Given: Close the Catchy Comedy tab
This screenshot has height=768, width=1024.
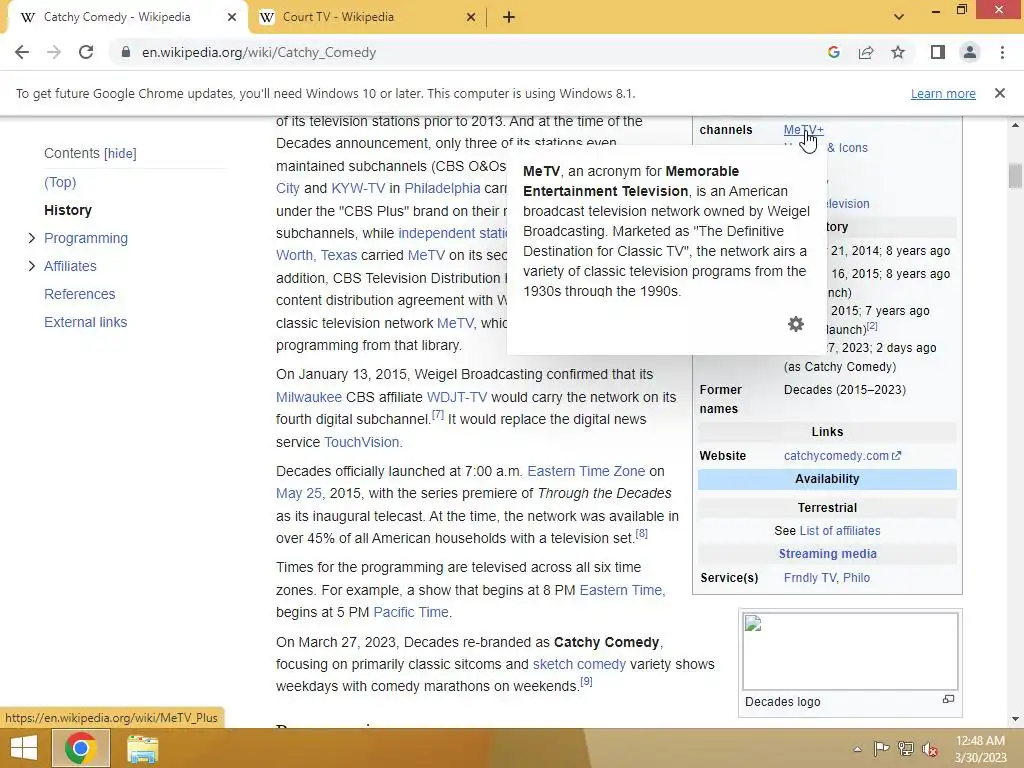Looking at the screenshot, I should [x=232, y=17].
